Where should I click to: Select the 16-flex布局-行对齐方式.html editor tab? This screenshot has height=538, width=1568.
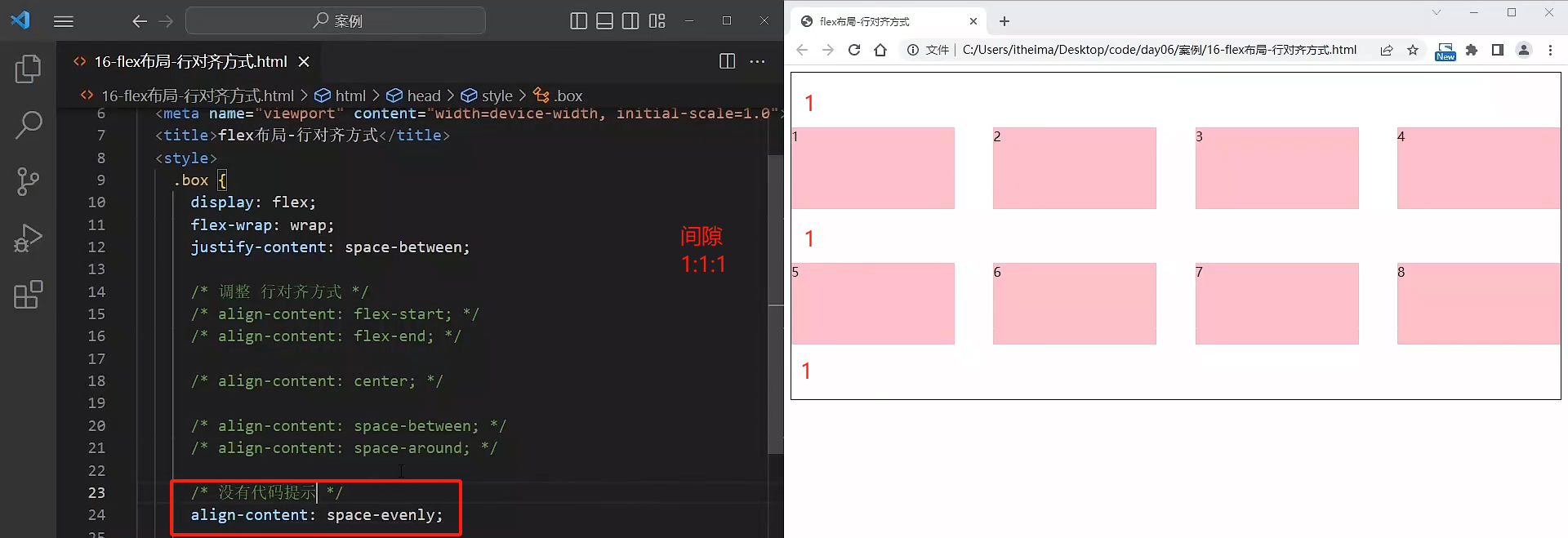(190, 61)
